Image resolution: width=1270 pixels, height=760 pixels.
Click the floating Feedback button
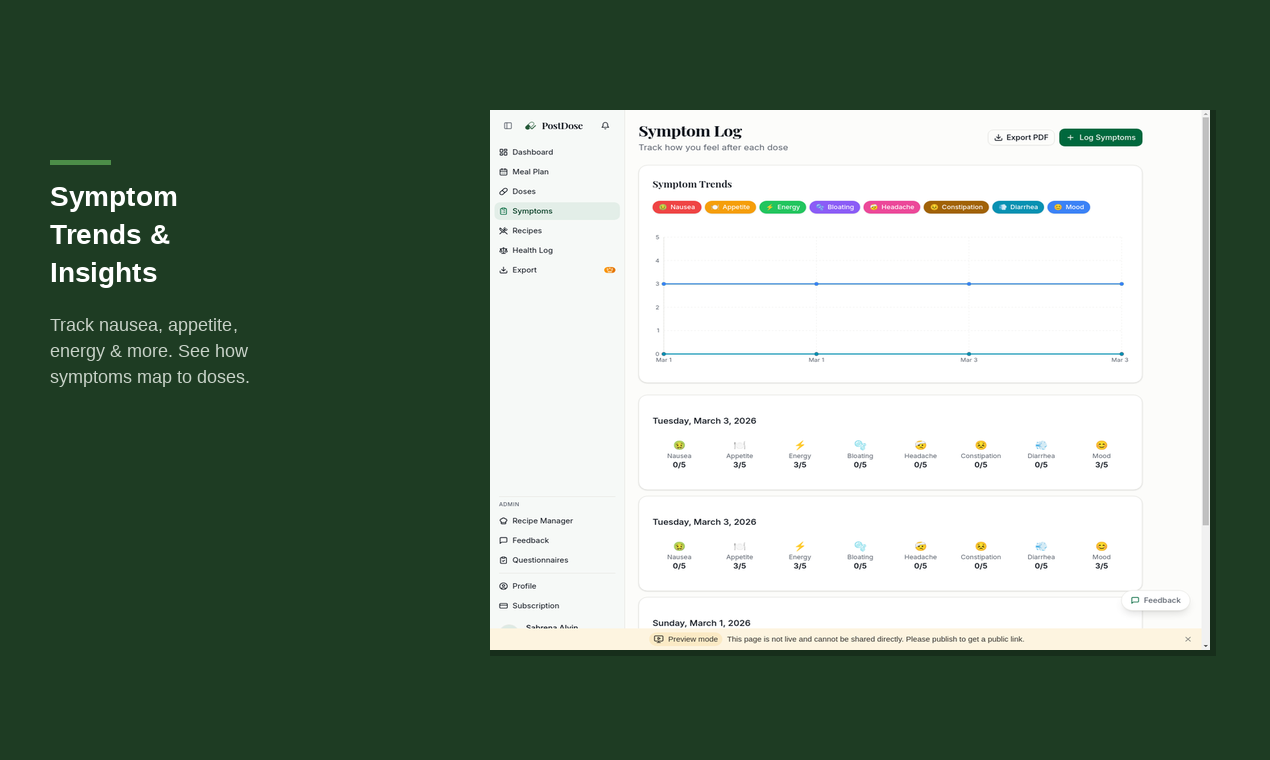[x=1156, y=600]
